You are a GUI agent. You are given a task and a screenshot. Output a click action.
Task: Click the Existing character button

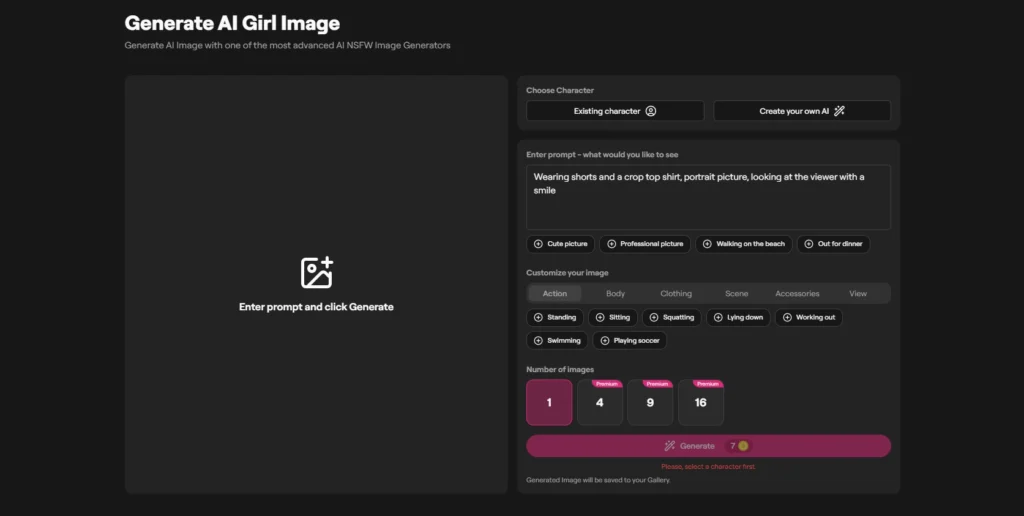pyautogui.click(x=615, y=111)
